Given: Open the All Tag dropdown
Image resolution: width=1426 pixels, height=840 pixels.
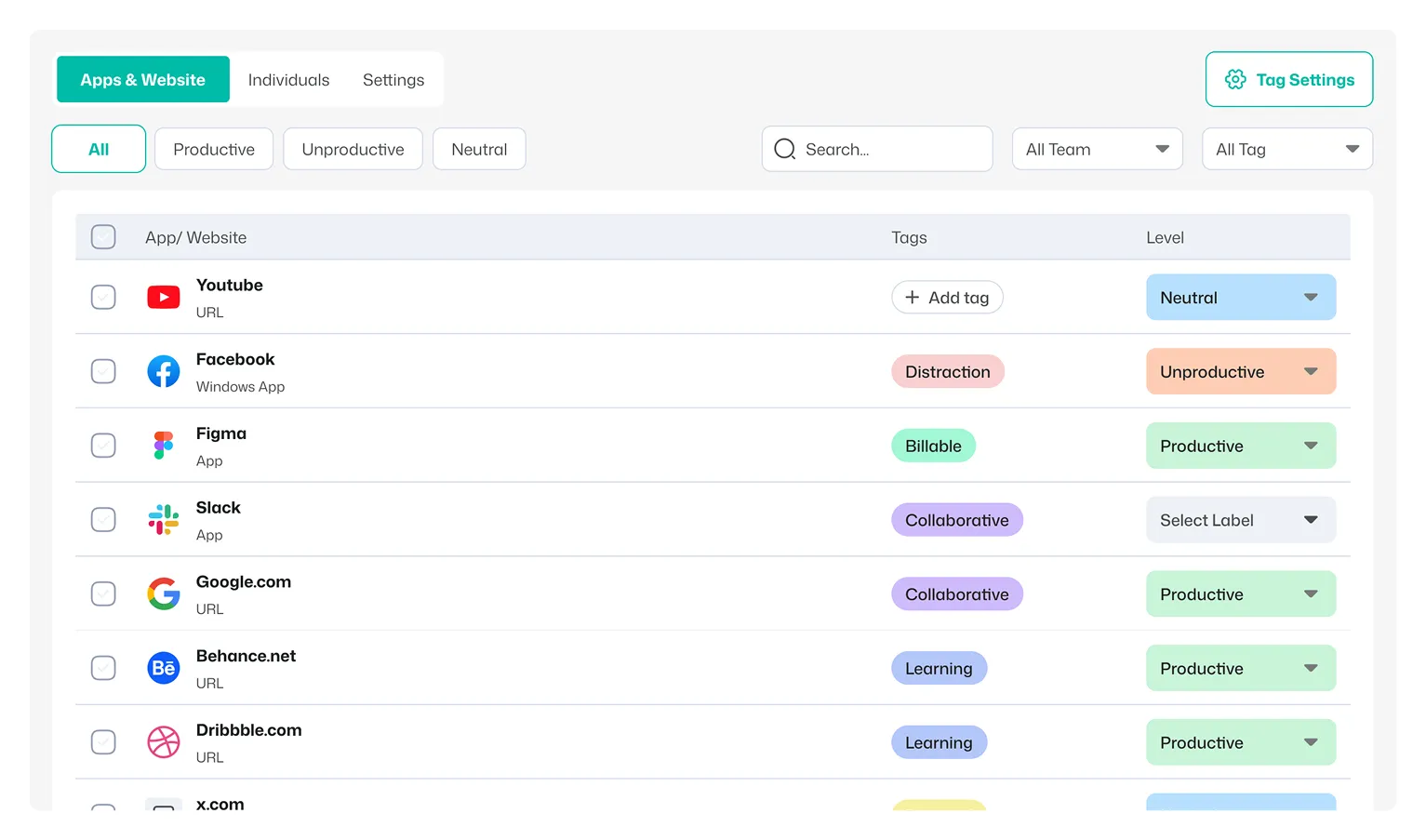Looking at the screenshot, I should (x=1287, y=149).
